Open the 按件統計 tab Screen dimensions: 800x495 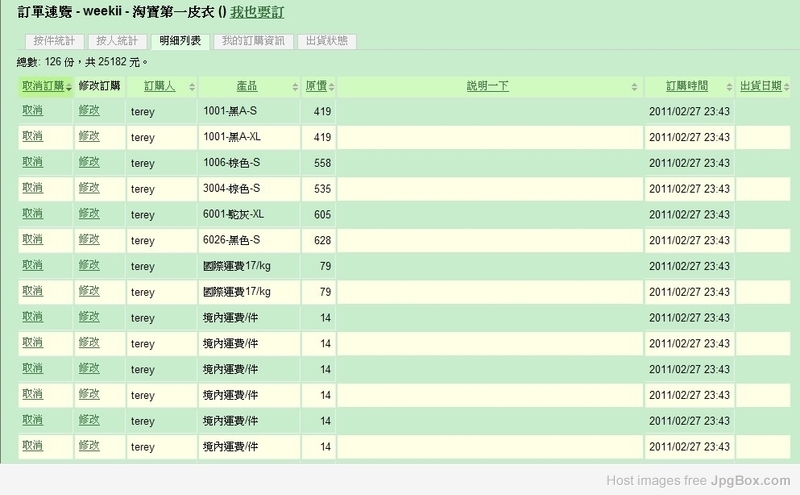(52, 41)
